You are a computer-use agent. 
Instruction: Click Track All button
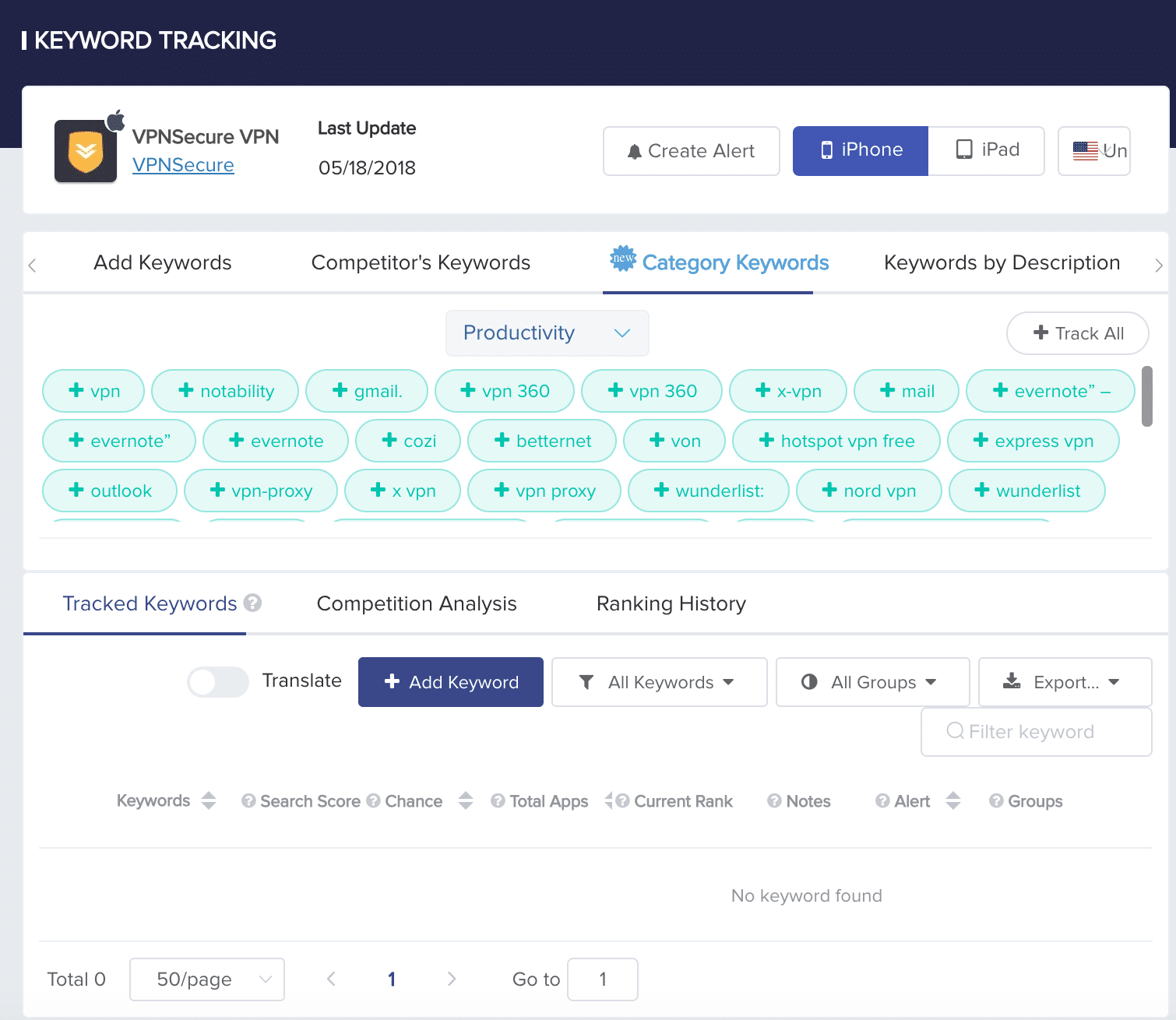coord(1078,333)
